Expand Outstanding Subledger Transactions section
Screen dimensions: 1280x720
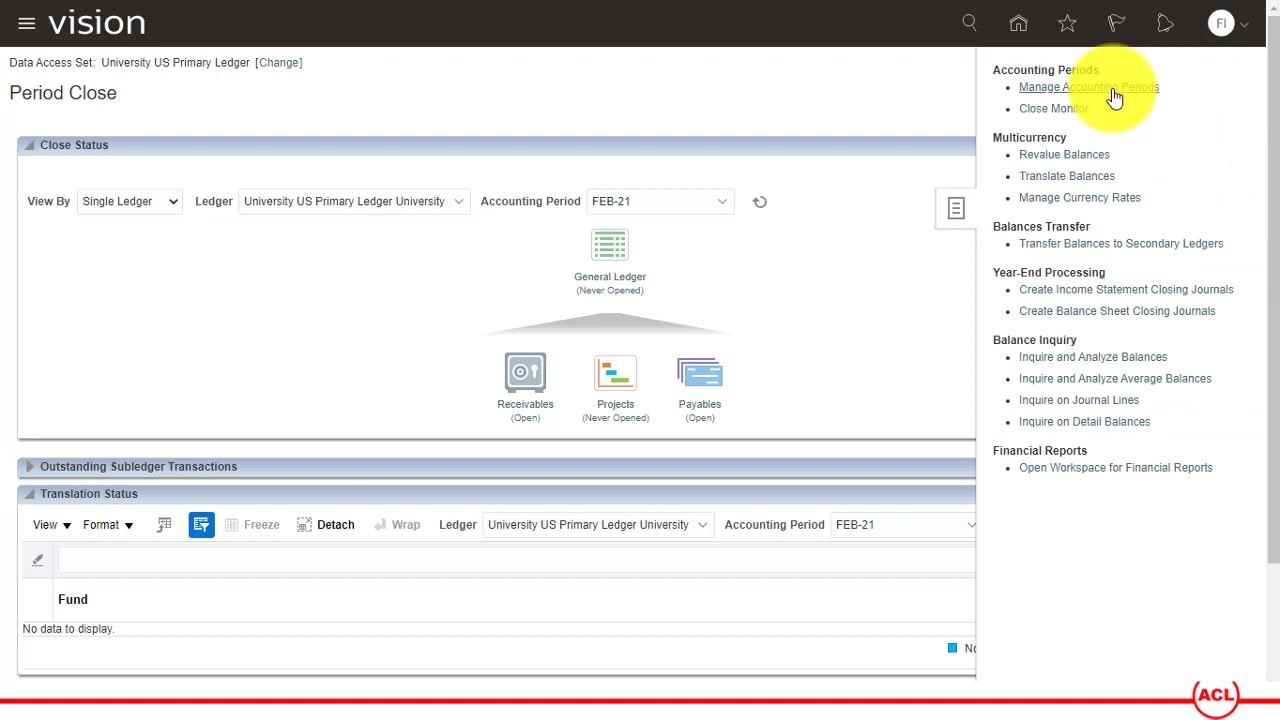pyautogui.click(x=29, y=467)
